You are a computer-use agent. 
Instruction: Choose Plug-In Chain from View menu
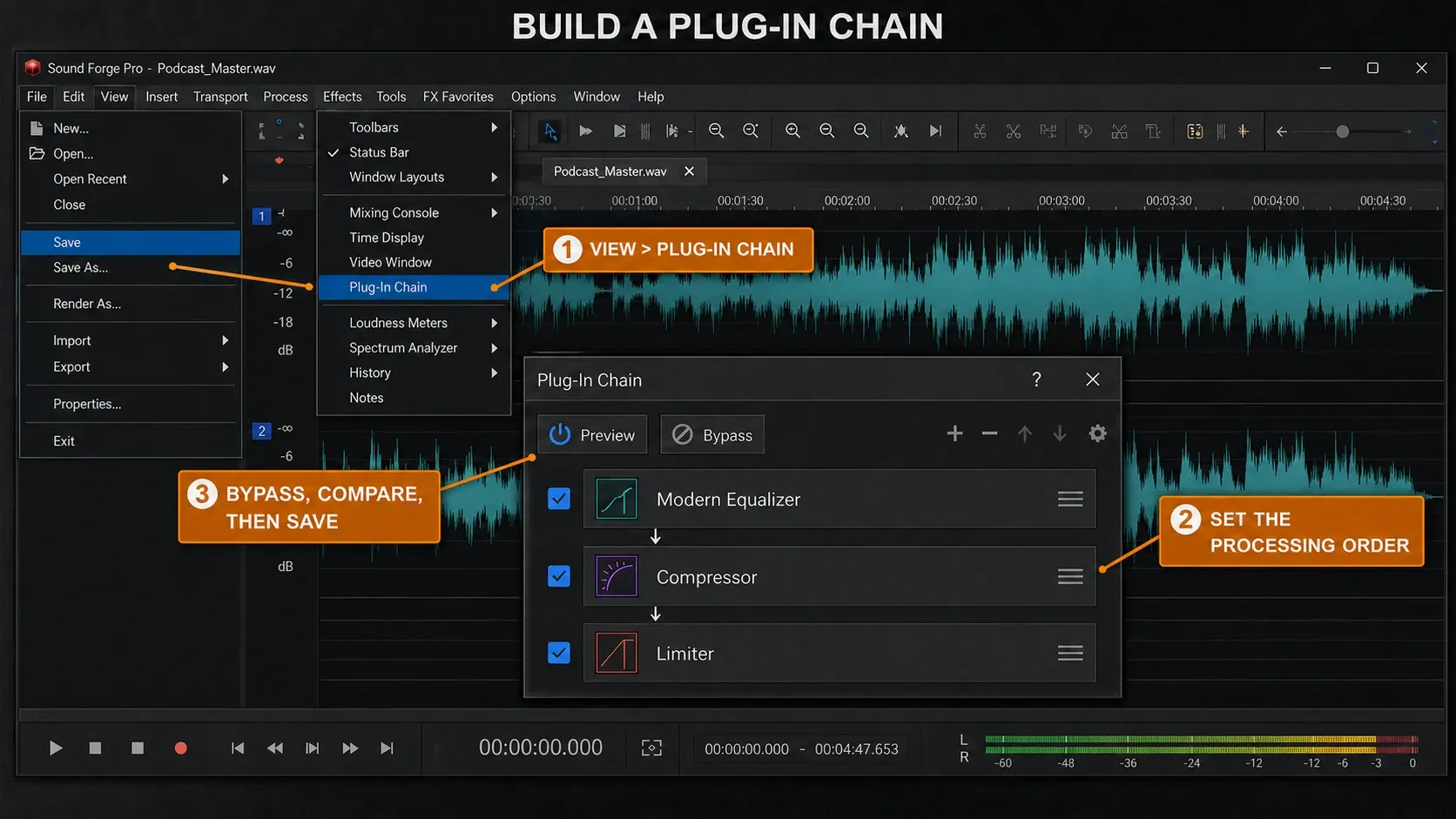(415, 287)
